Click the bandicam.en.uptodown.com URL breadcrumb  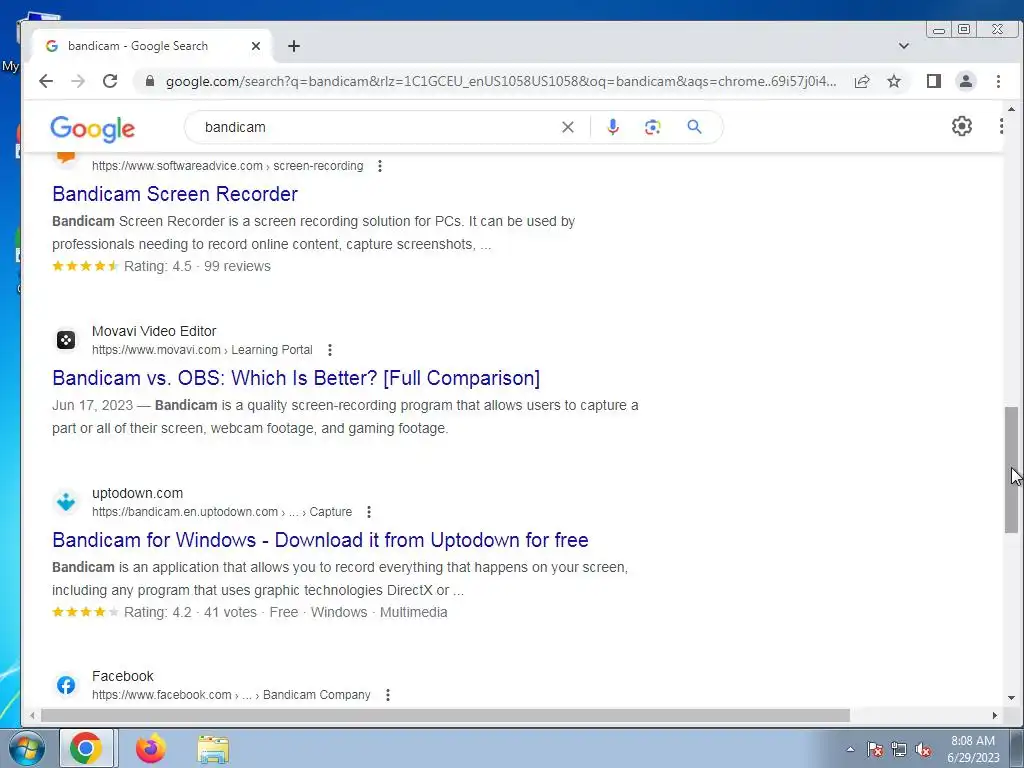click(x=221, y=512)
